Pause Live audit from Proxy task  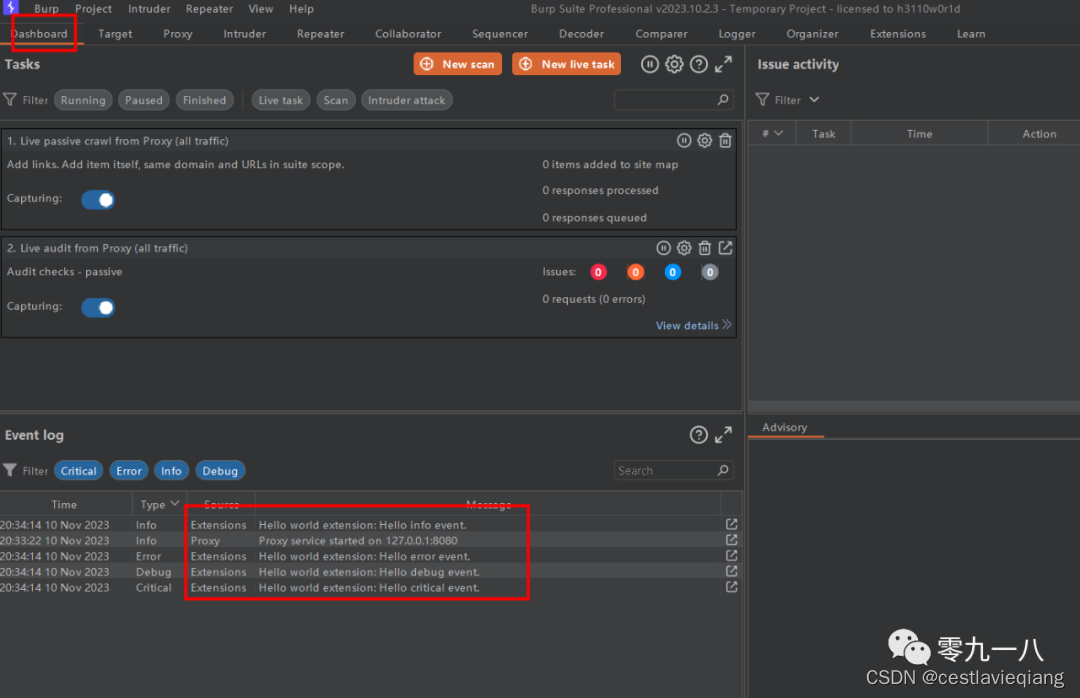click(x=663, y=248)
